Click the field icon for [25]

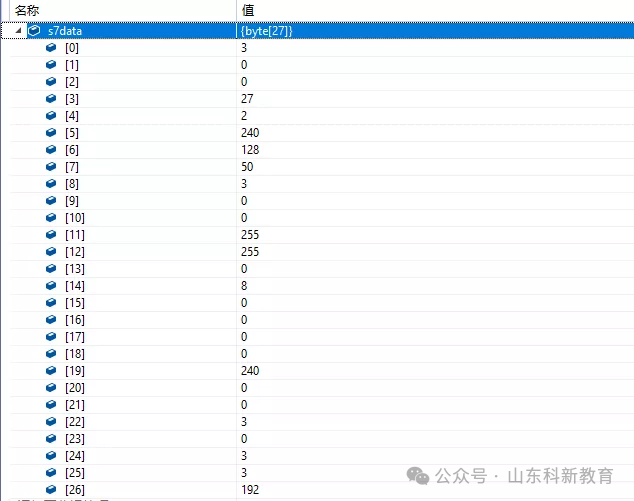click(x=51, y=472)
